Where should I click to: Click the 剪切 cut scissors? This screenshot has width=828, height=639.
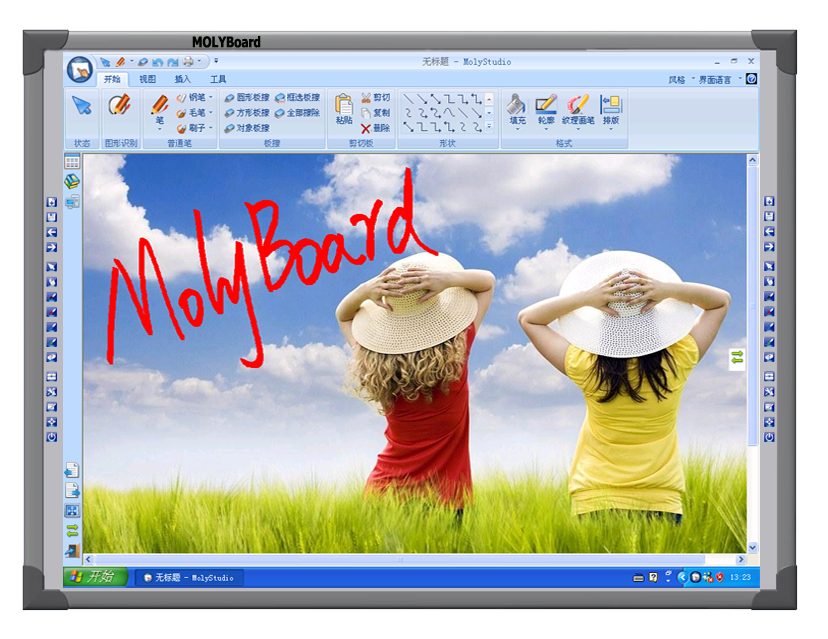[375, 98]
